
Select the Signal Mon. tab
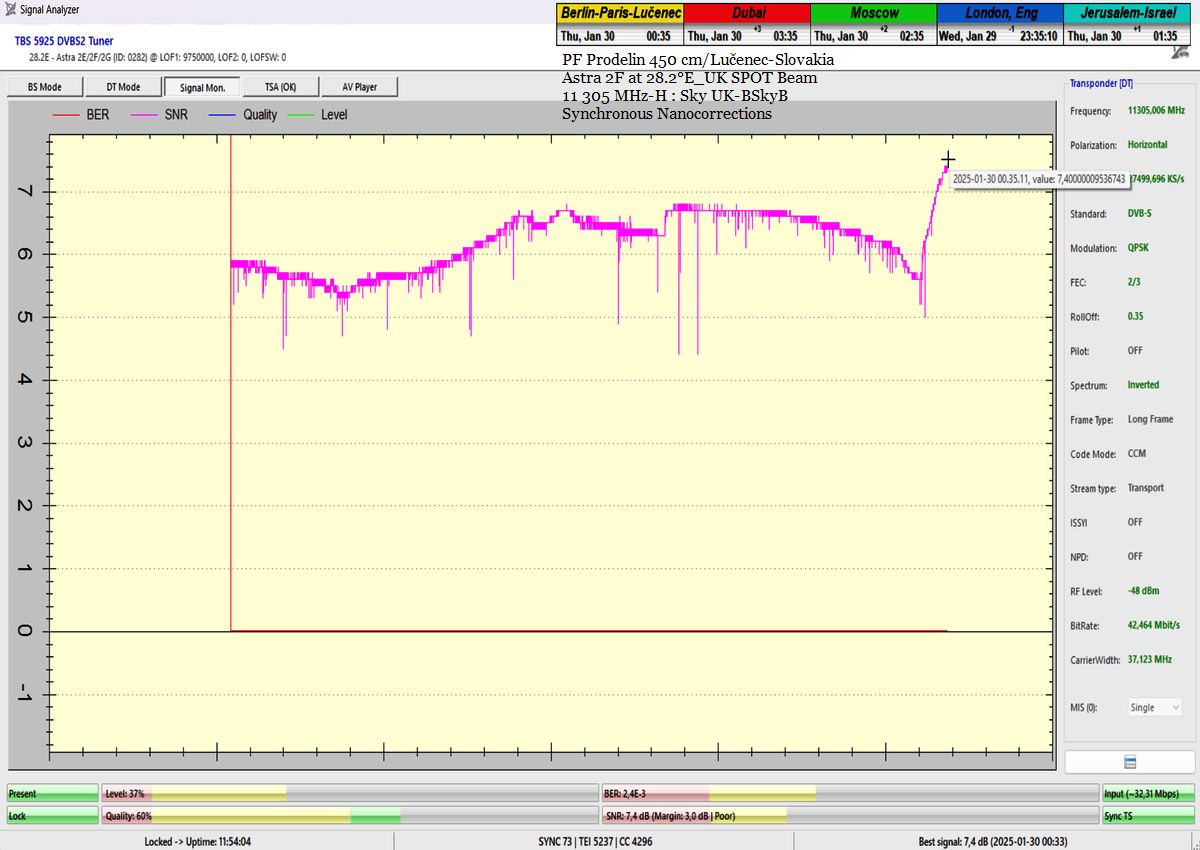pos(202,87)
